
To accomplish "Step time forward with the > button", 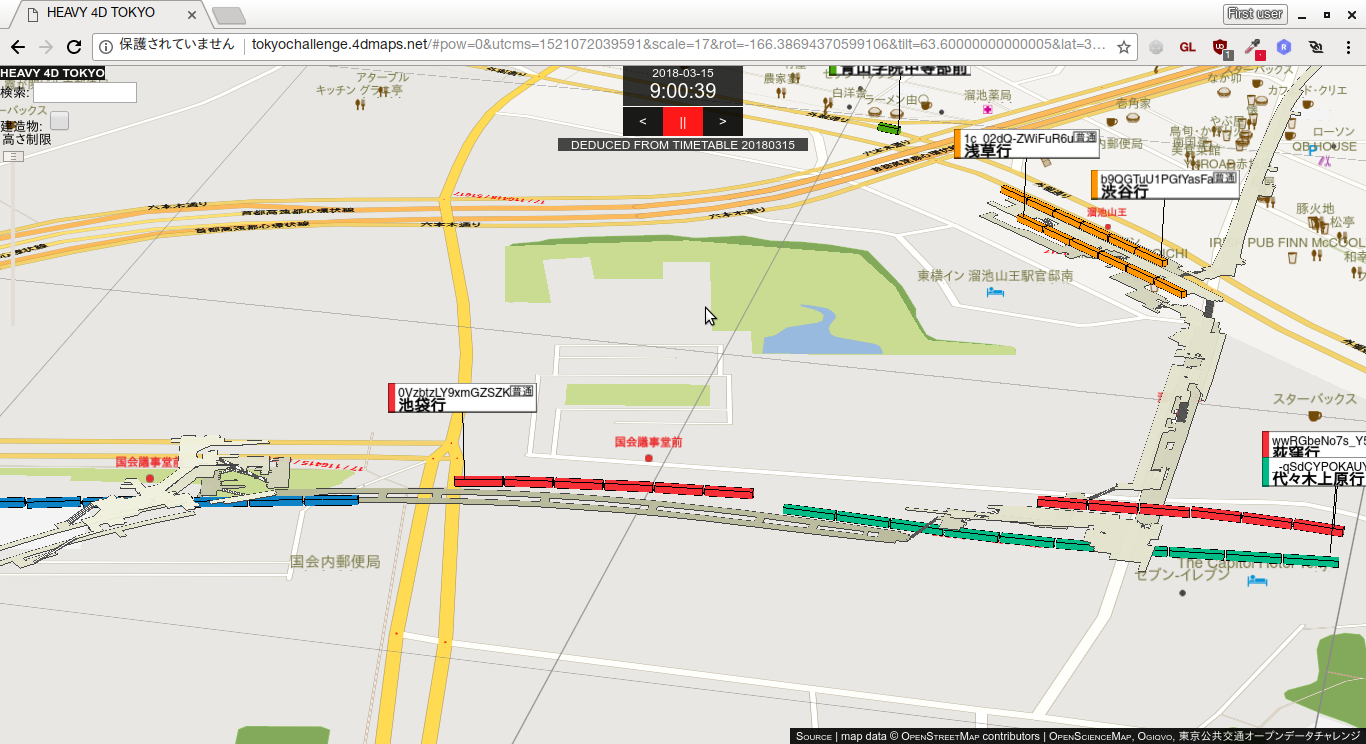I will [723, 121].
